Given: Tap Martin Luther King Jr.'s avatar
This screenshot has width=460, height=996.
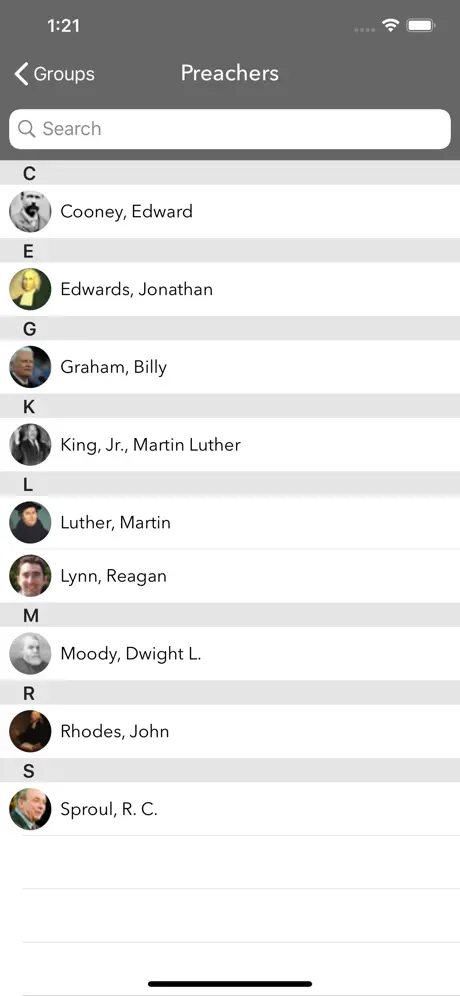Looking at the screenshot, I should (30, 445).
